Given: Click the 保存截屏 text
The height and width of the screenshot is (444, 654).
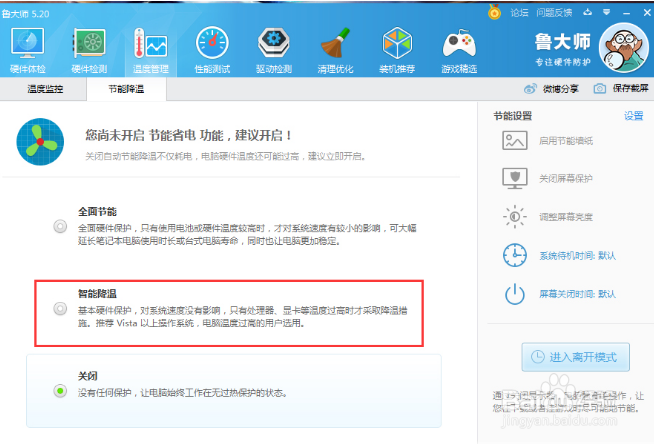Looking at the screenshot, I should 630,88.
